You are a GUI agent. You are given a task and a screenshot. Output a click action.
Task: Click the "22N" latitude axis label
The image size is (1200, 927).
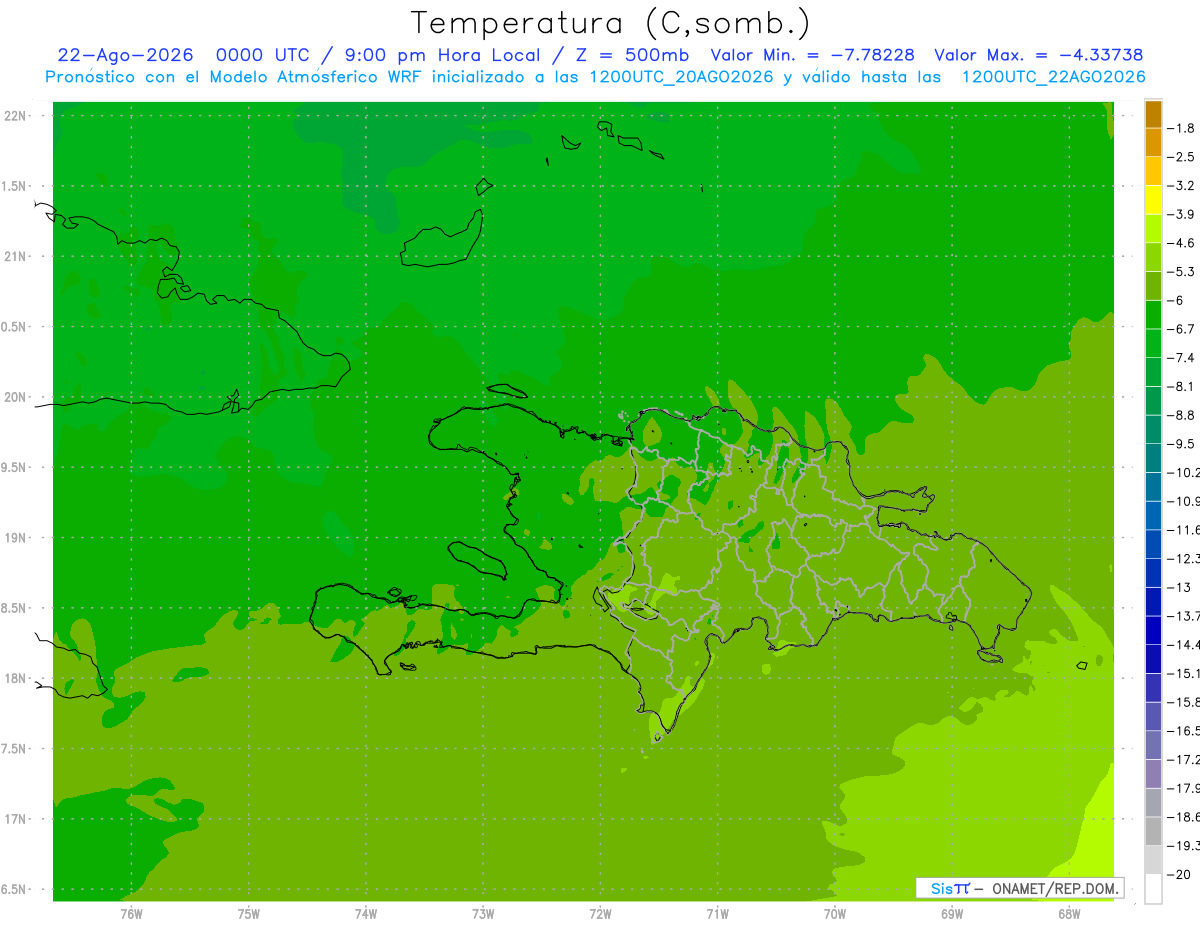(16, 116)
